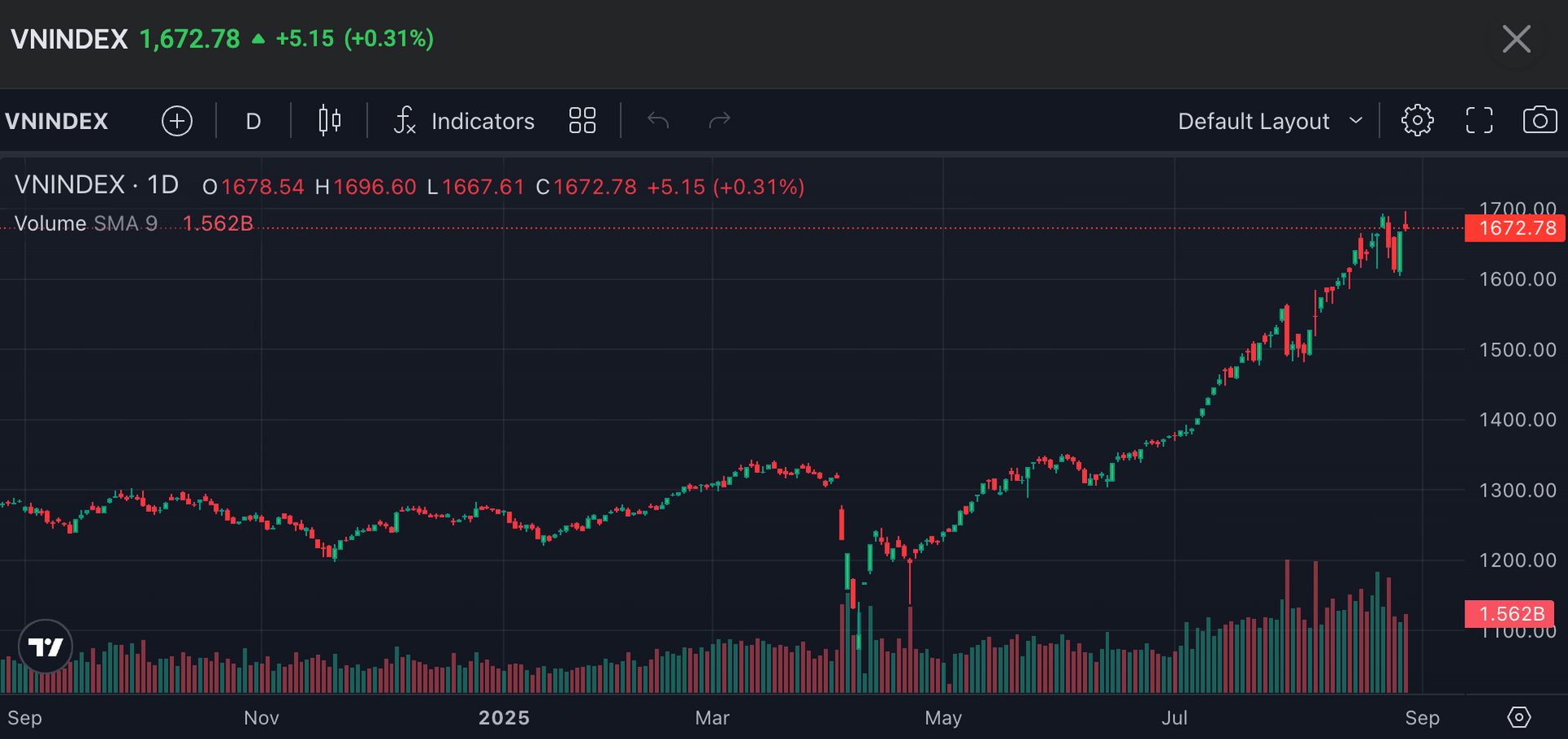Open chart settings gear icon
The image size is (1568, 739).
(1417, 121)
